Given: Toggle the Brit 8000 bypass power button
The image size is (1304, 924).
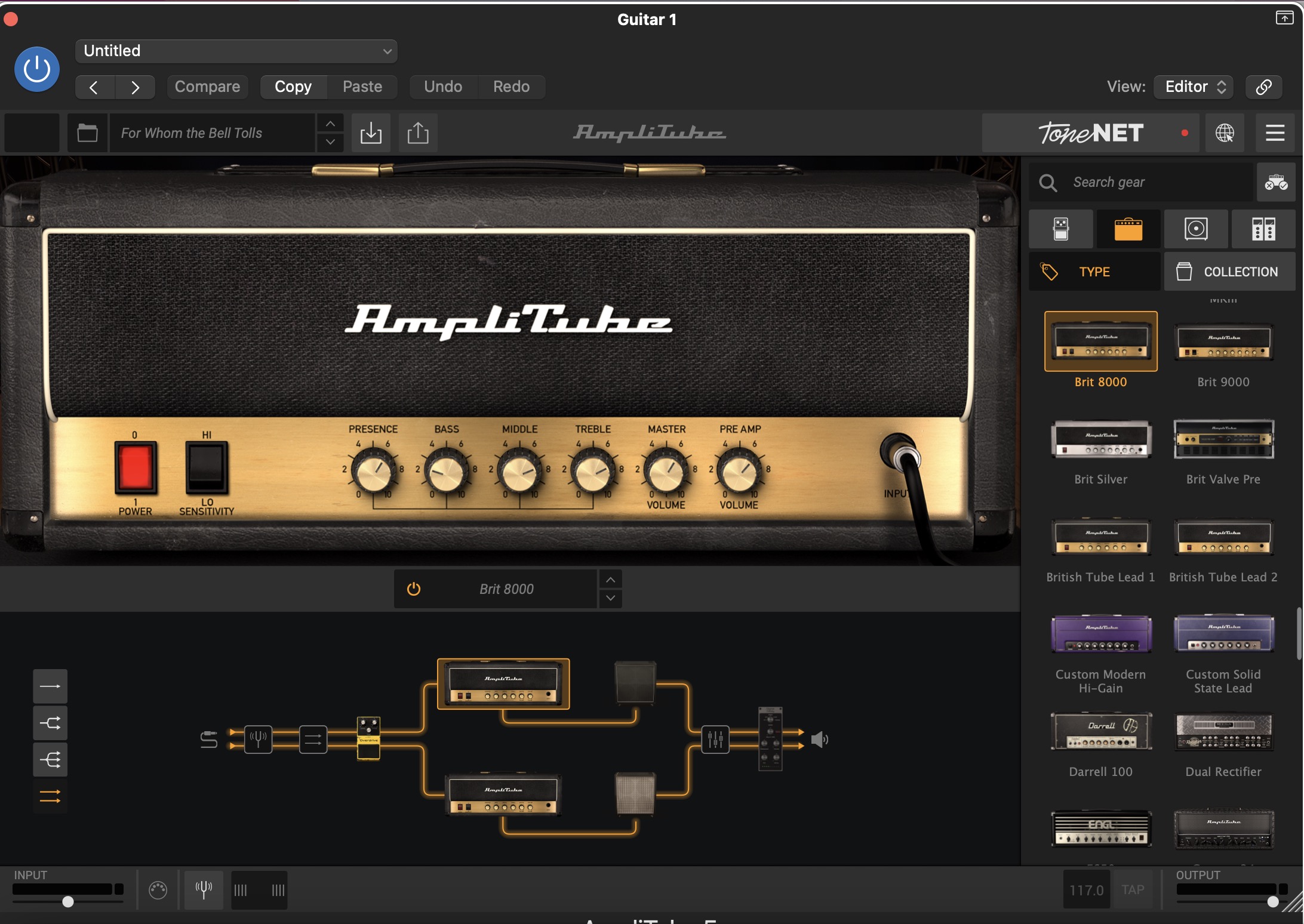Looking at the screenshot, I should point(414,589).
